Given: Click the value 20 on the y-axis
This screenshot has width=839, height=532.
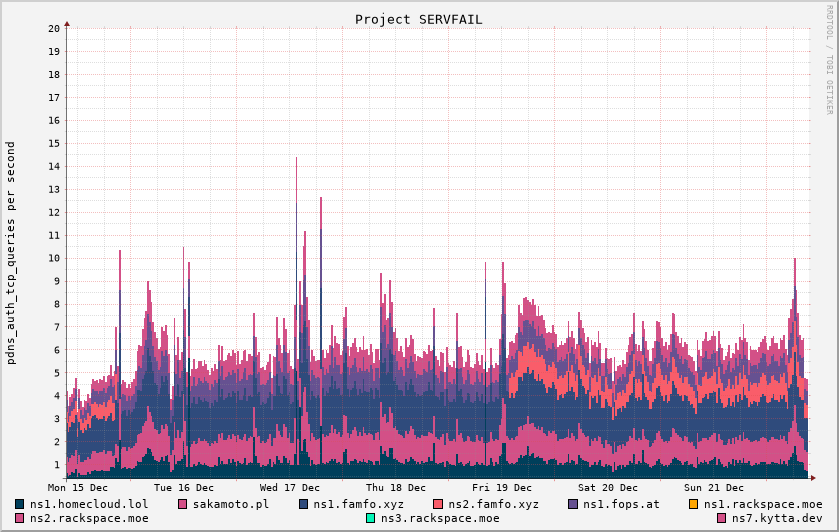Looking at the screenshot, I should tap(54, 28).
